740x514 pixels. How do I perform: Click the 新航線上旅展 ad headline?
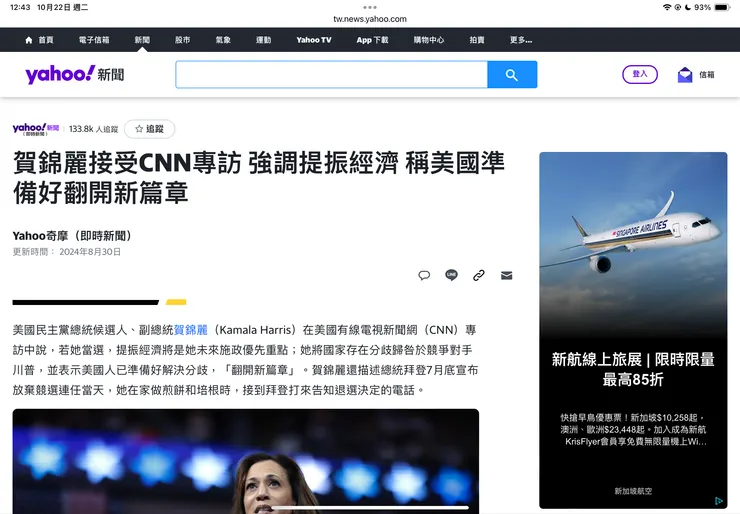pyautogui.click(x=633, y=369)
